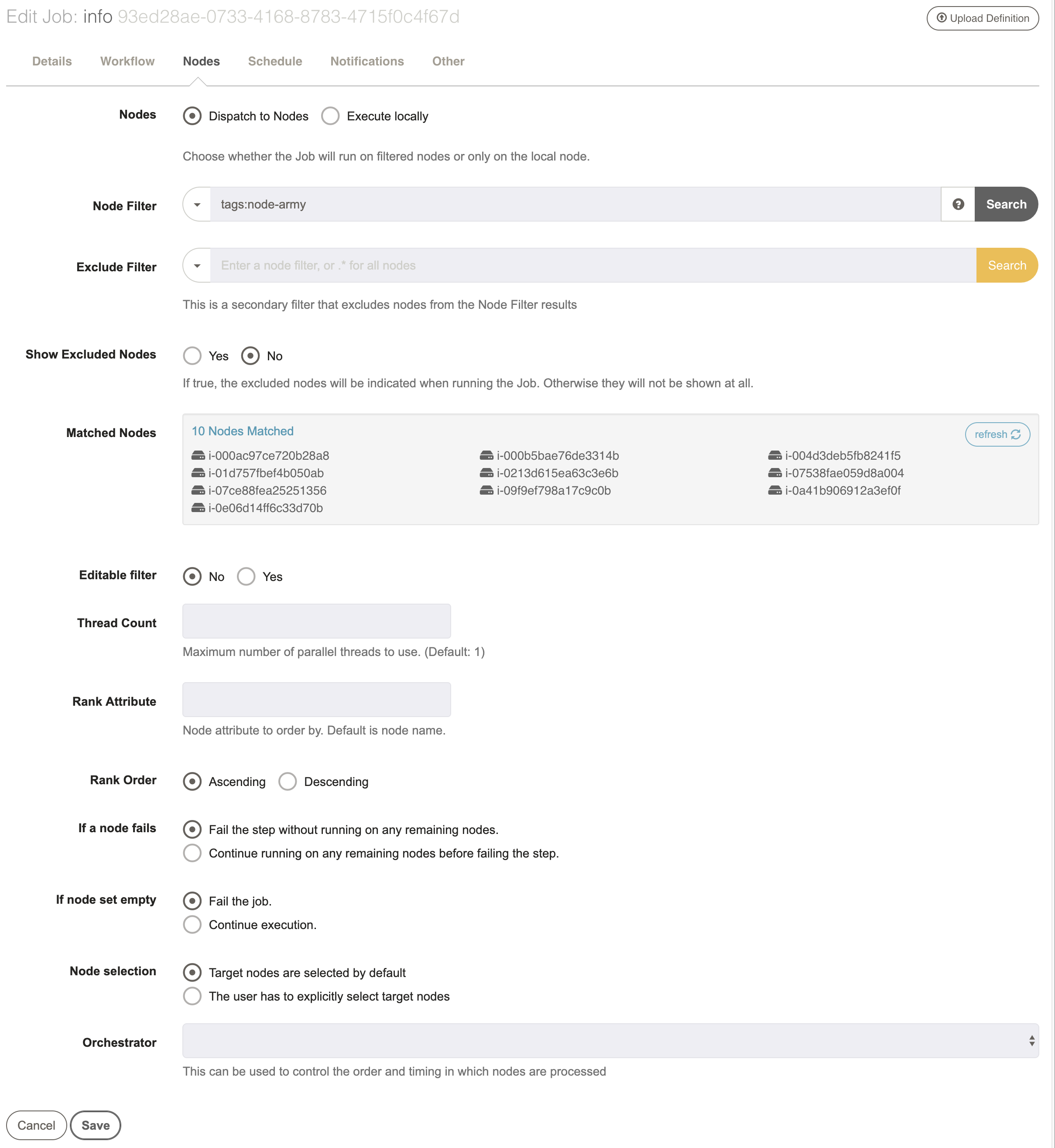Expand the Node Filter dropdown arrow

[x=197, y=204]
